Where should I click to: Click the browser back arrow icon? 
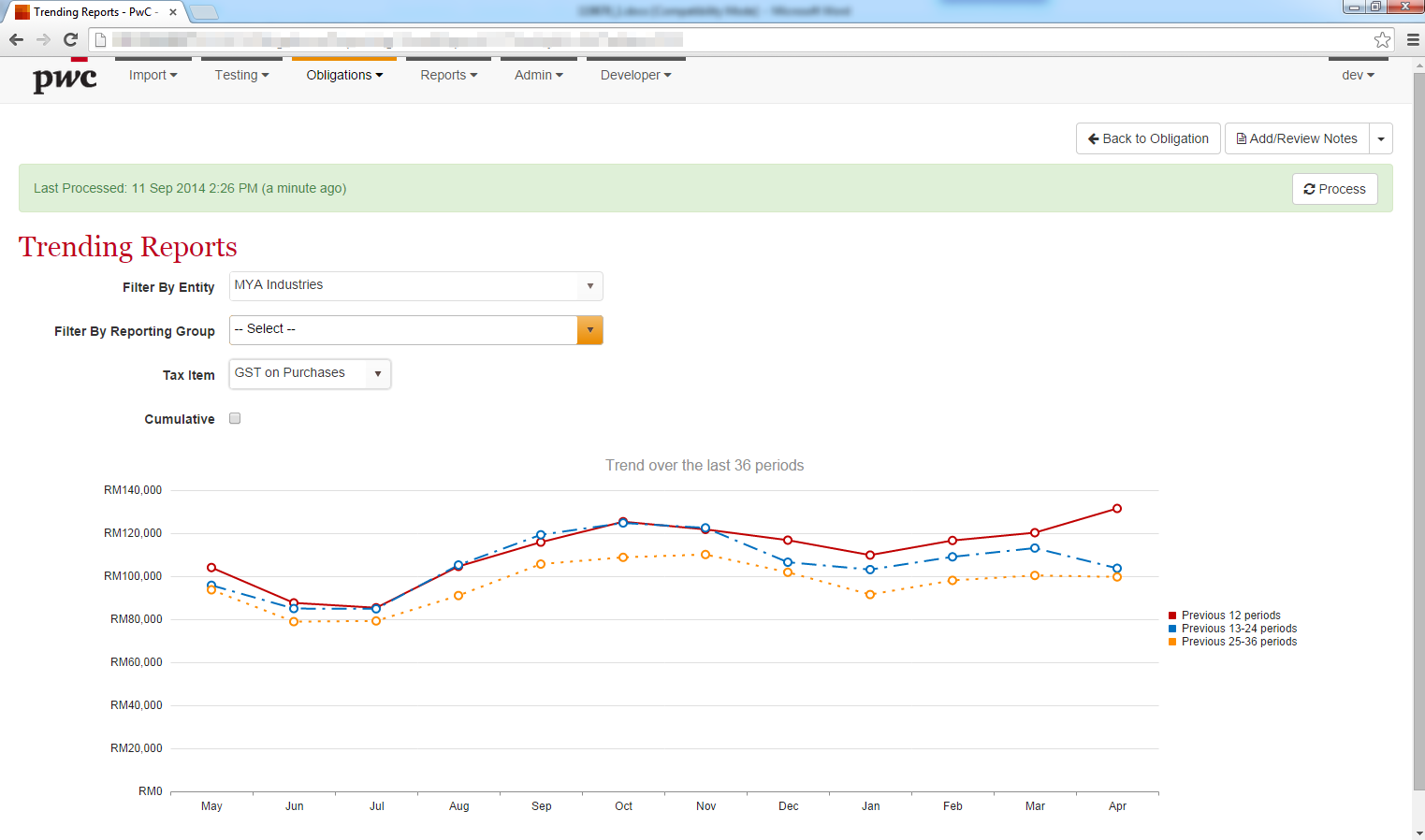(16, 39)
